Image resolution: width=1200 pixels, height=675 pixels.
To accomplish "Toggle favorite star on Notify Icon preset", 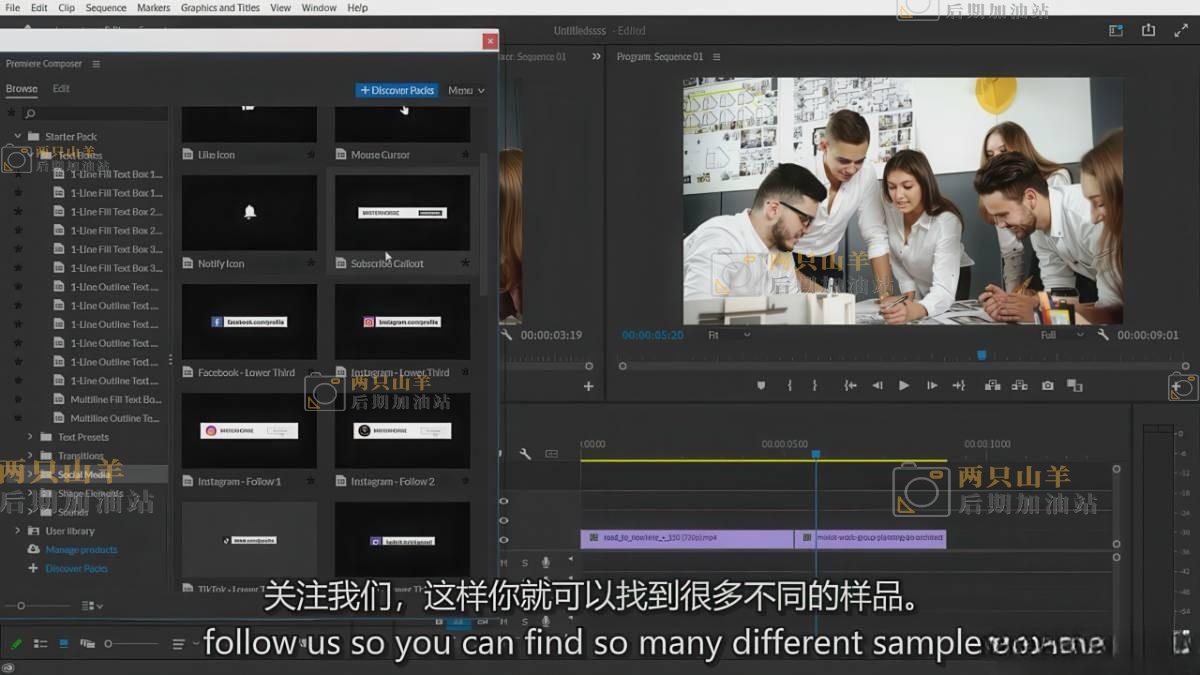I will pyautogui.click(x=311, y=263).
